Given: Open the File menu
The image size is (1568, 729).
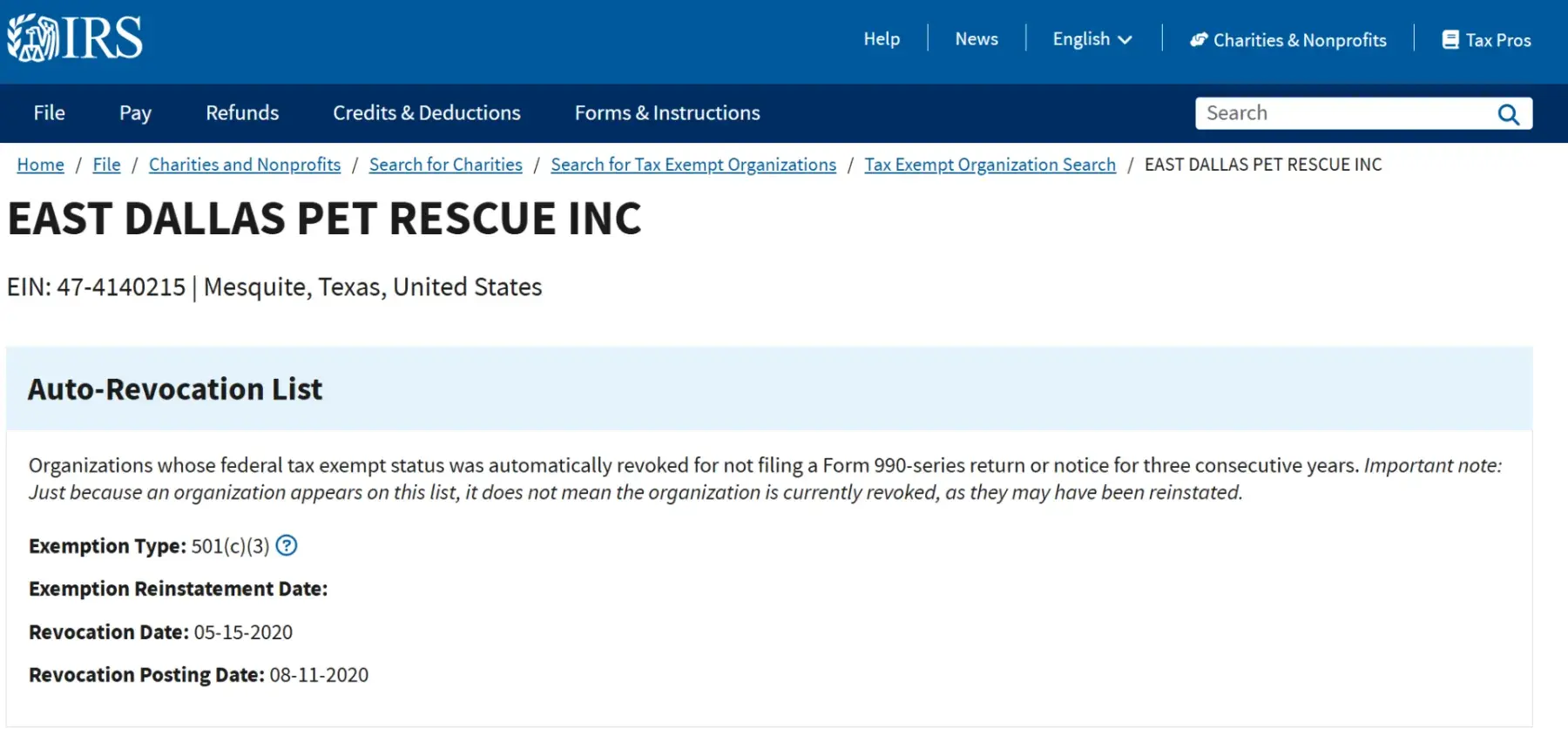Looking at the screenshot, I should tap(50, 113).
